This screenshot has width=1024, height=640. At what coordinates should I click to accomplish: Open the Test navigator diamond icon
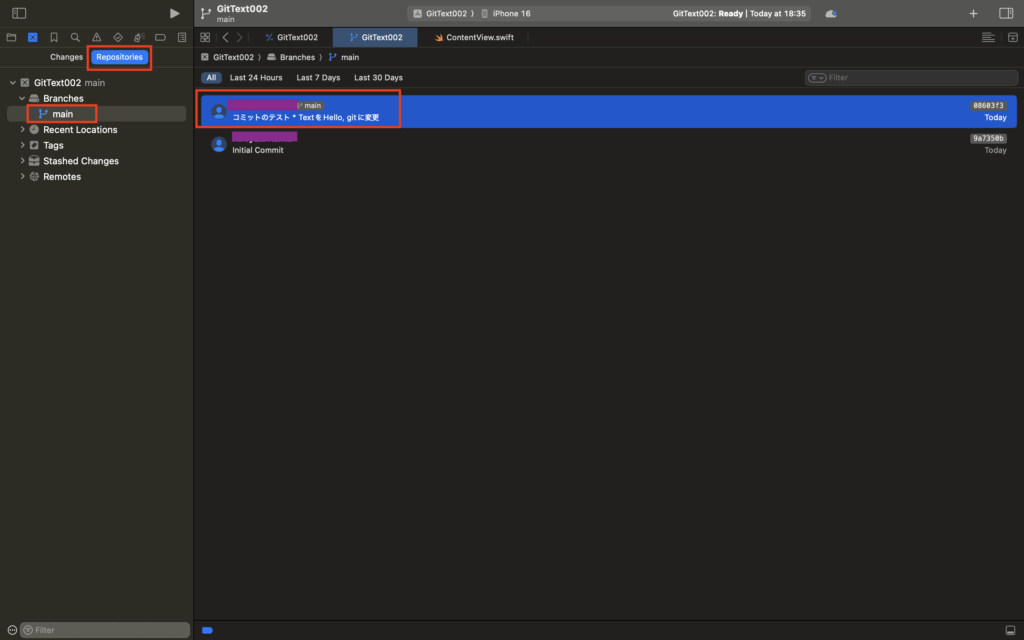point(118,37)
